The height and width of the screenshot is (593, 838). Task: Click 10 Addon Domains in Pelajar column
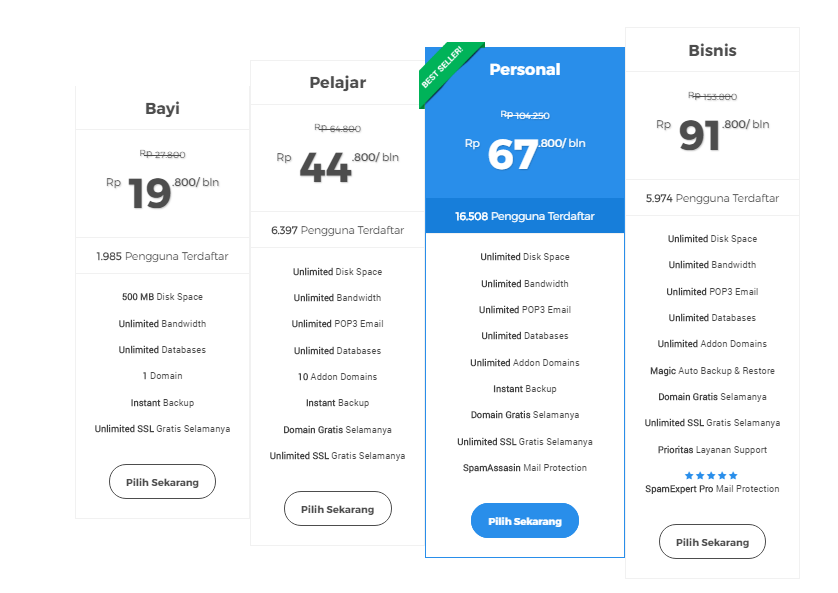tap(337, 376)
